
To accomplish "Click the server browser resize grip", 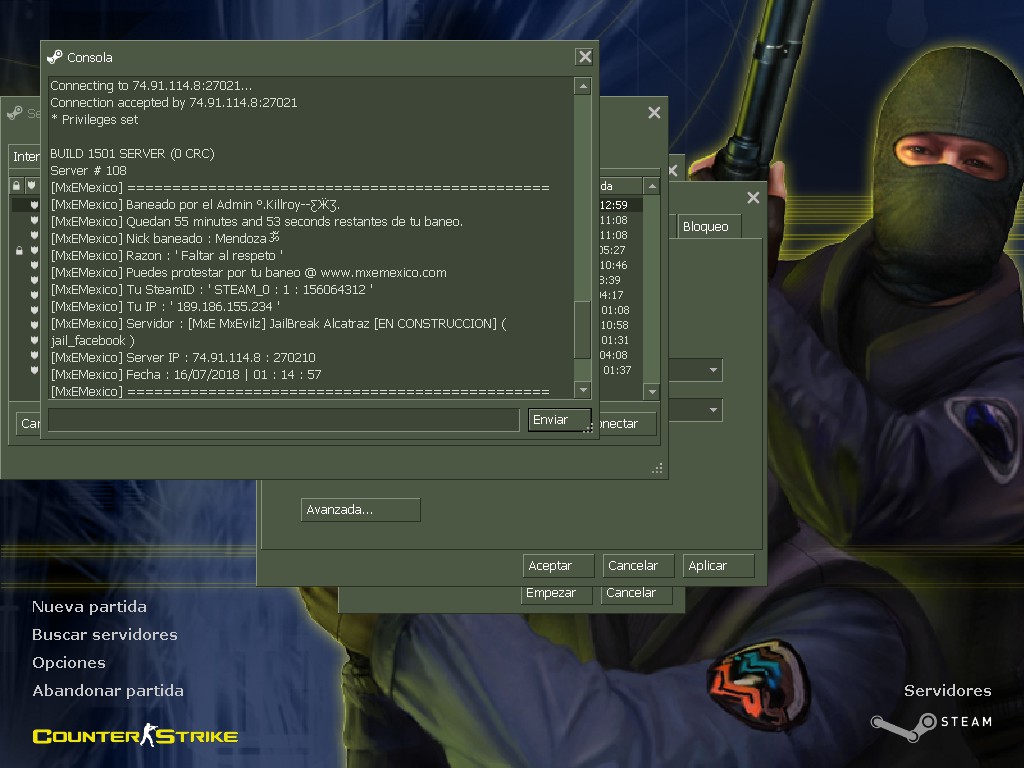I will click(x=657, y=468).
